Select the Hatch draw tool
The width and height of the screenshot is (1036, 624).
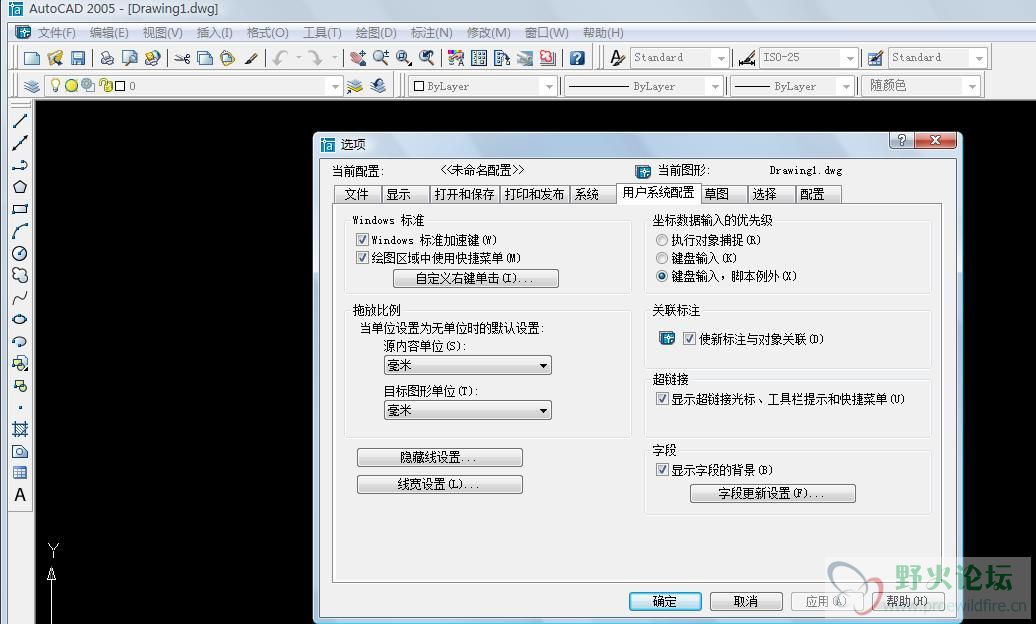pos(20,429)
